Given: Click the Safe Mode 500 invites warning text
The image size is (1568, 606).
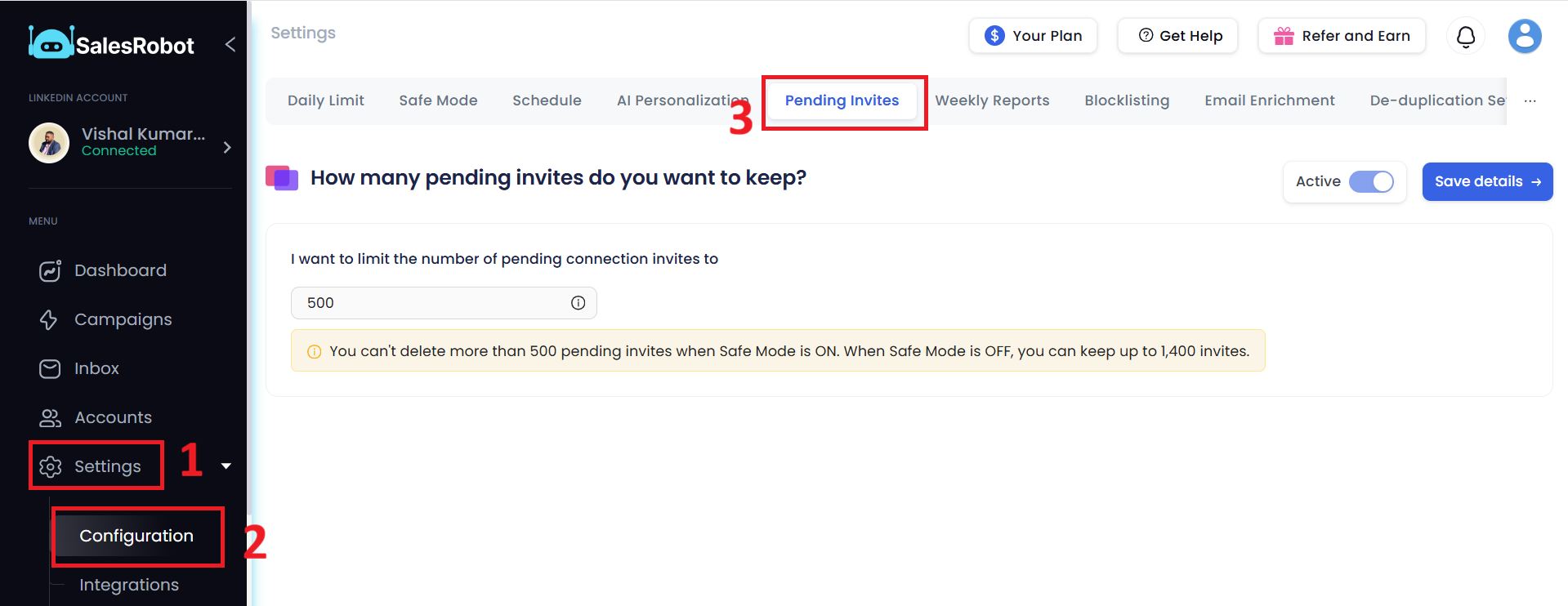Looking at the screenshot, I should [789, 351].
